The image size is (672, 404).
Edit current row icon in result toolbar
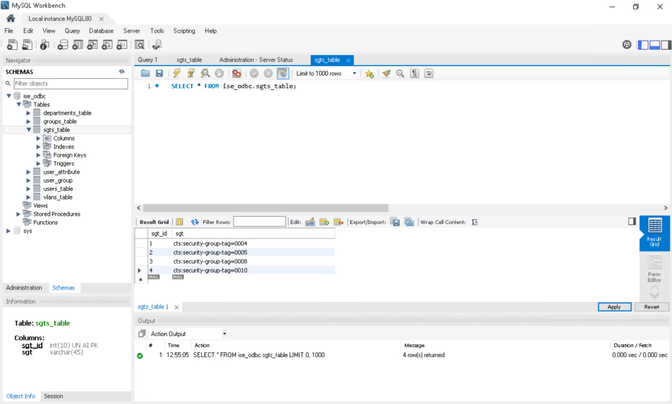(310, 221)
